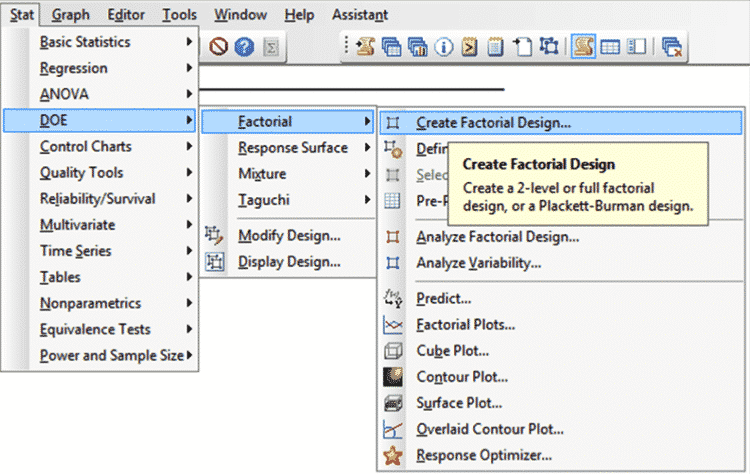750x475 pixels.
Task: Expand the Mixture submenu
Action: coord(288,174)
